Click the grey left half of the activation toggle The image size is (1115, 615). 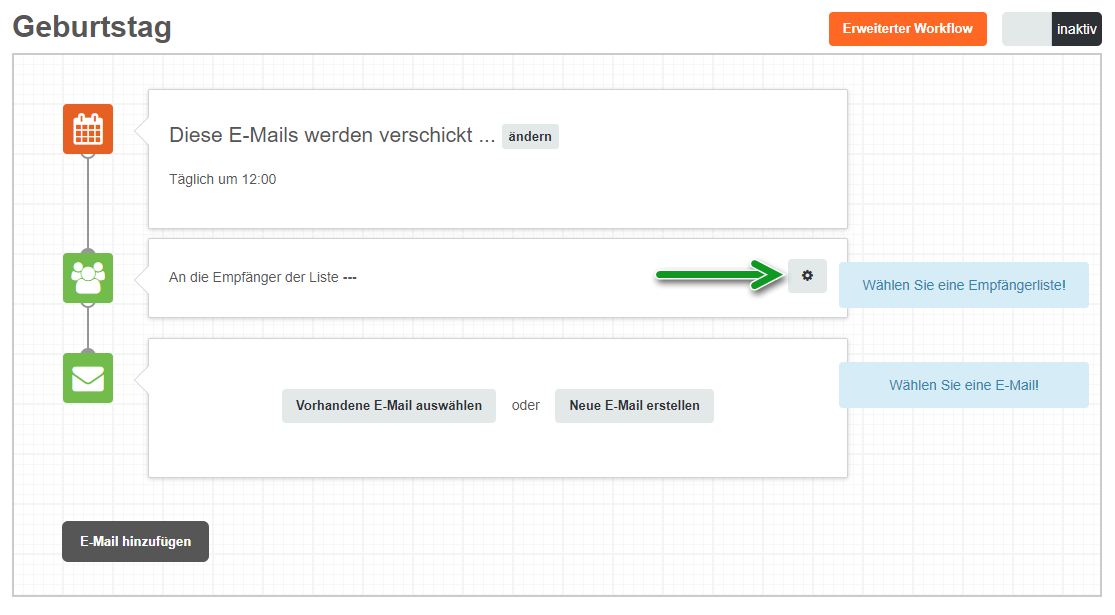coord(1027,29)
